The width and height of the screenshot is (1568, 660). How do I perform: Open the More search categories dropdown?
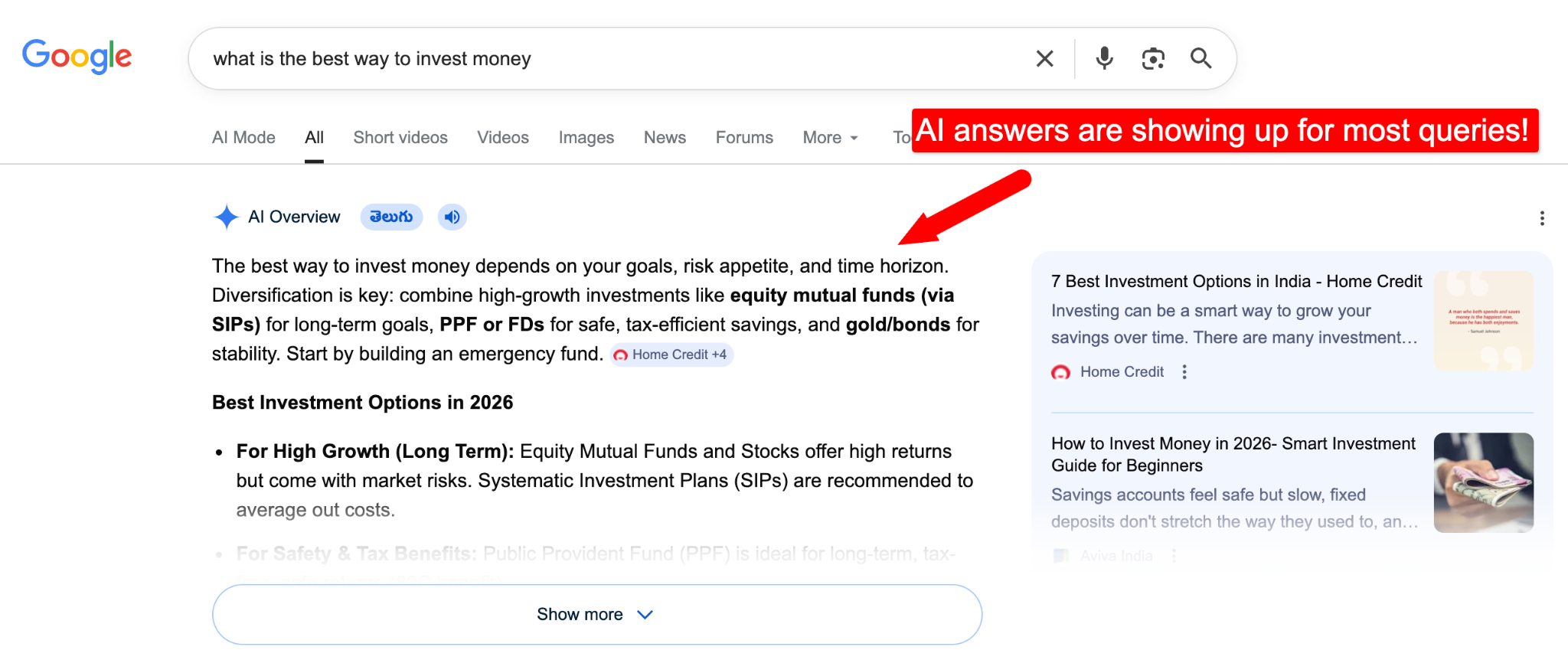point(829,137)
